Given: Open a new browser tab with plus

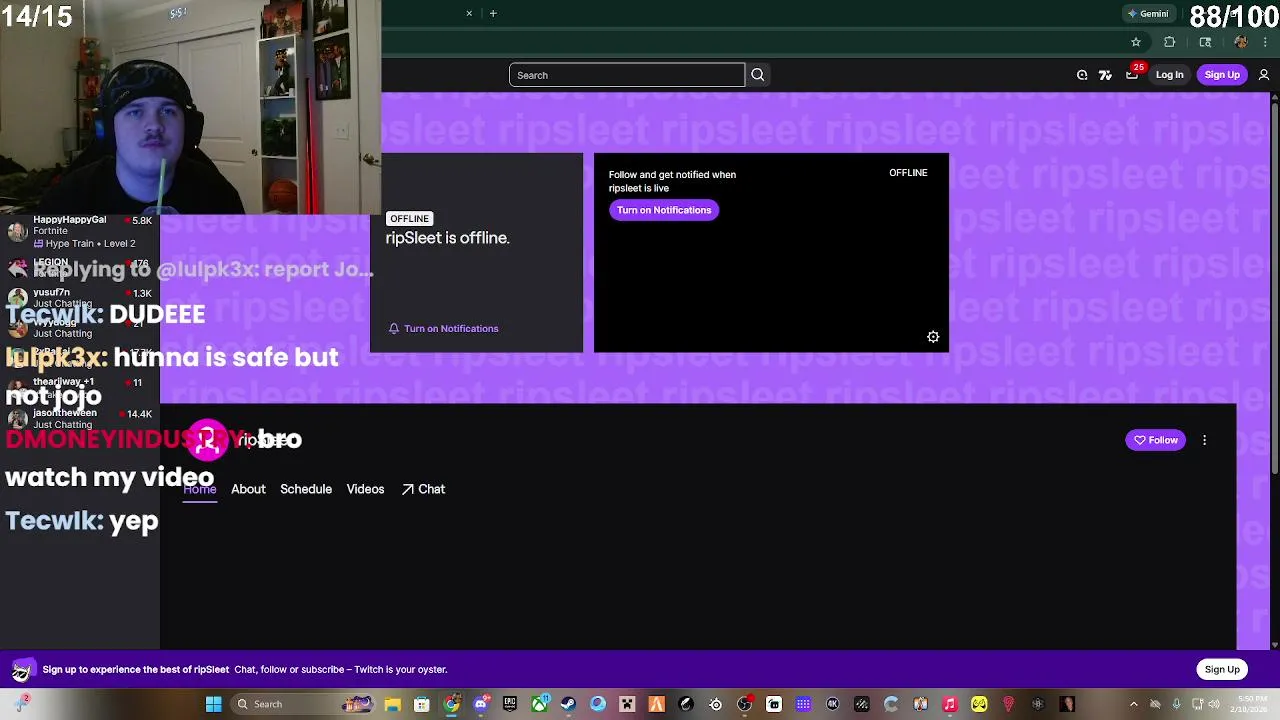Looking at the screenshot, I should [x=493, y=13].
